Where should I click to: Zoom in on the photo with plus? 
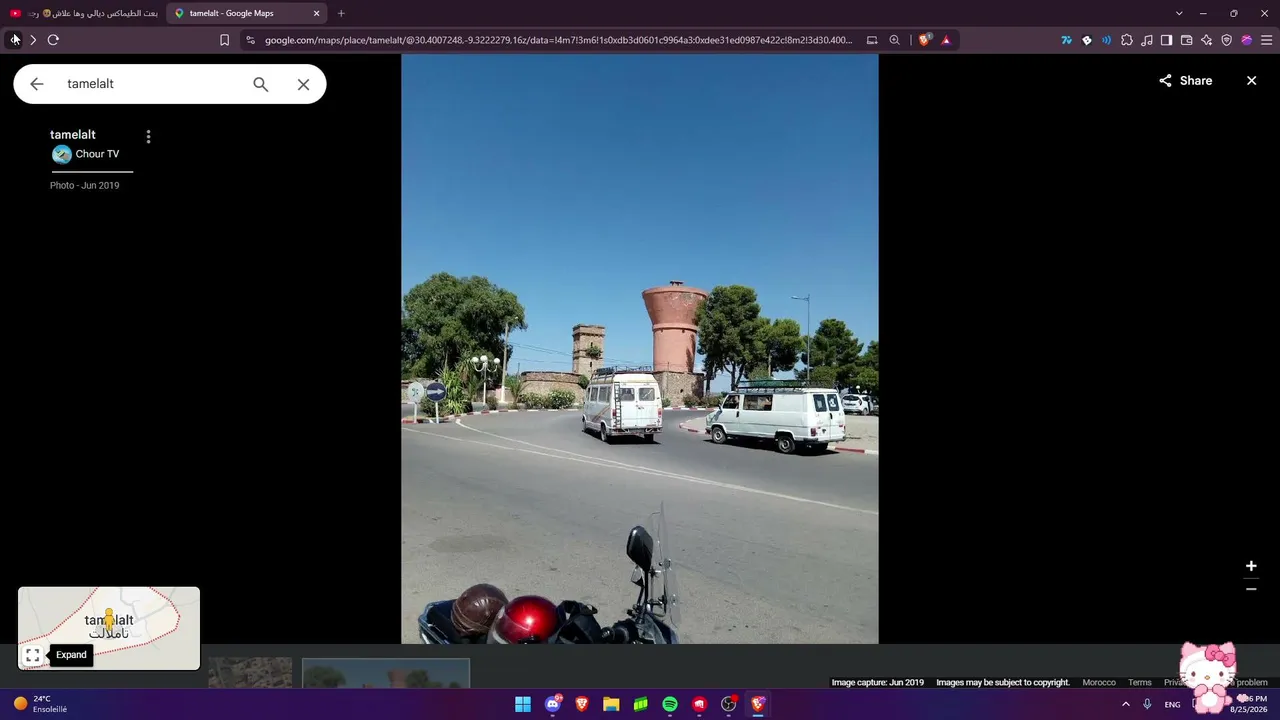(x=1251, y=566)
